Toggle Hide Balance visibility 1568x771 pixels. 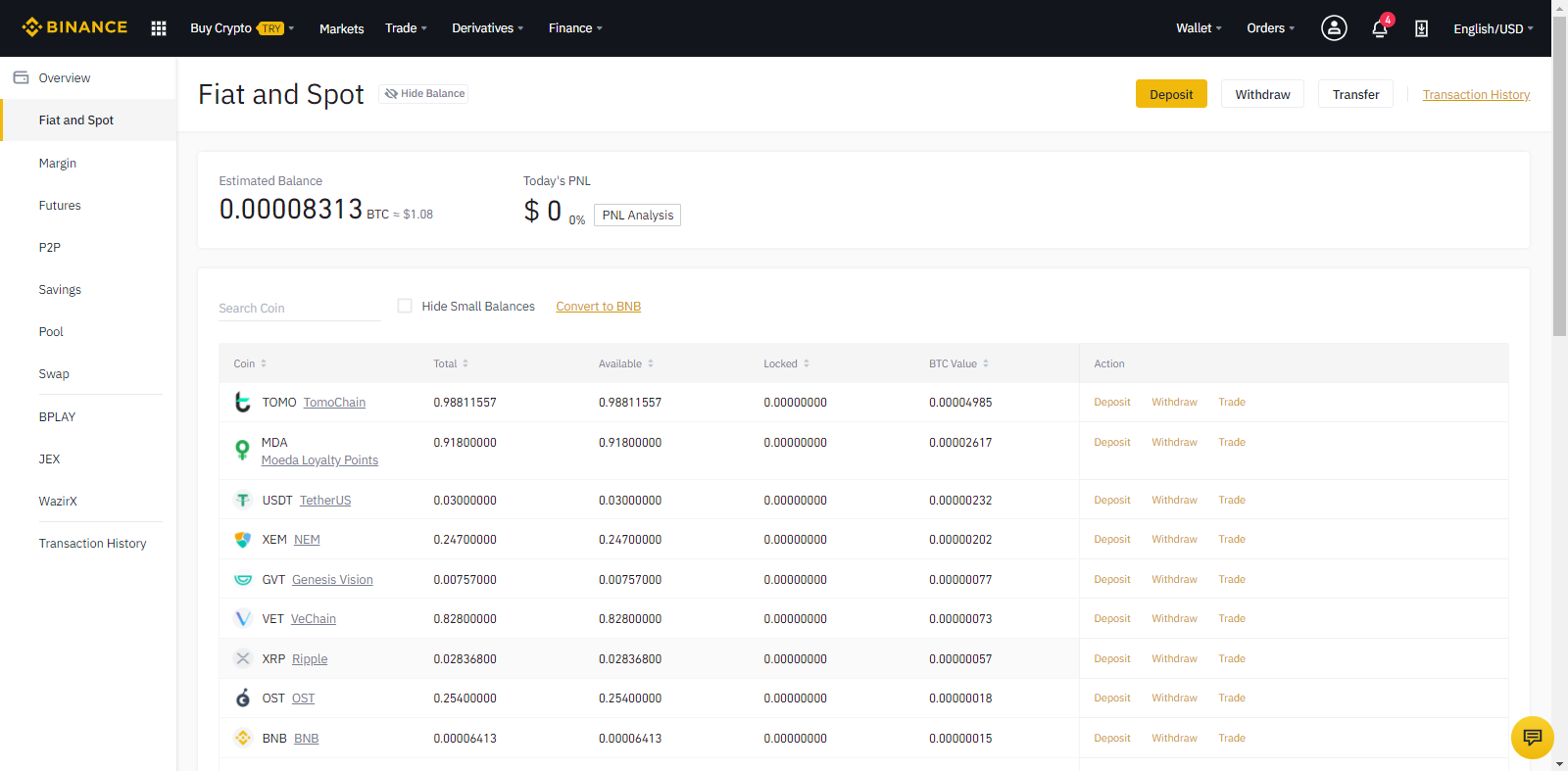pos(423,93)
